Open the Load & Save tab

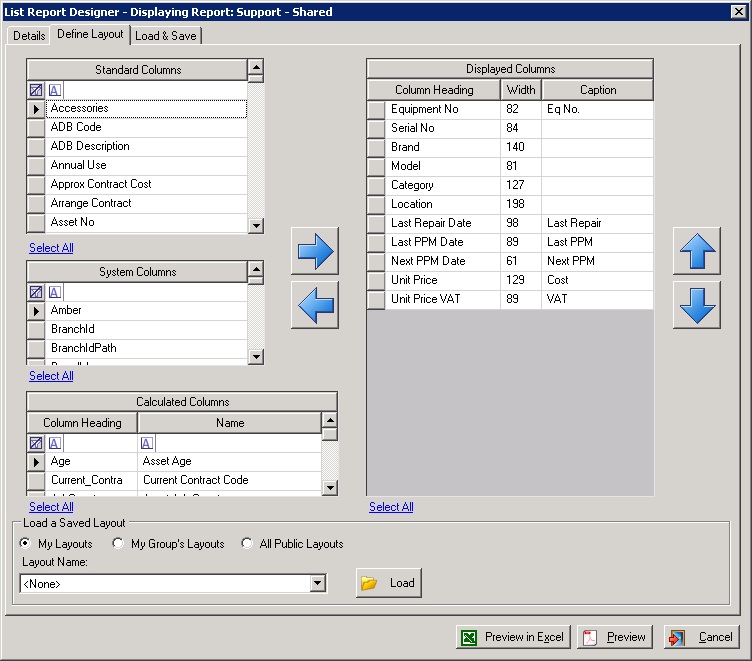[x=166, y=36]
